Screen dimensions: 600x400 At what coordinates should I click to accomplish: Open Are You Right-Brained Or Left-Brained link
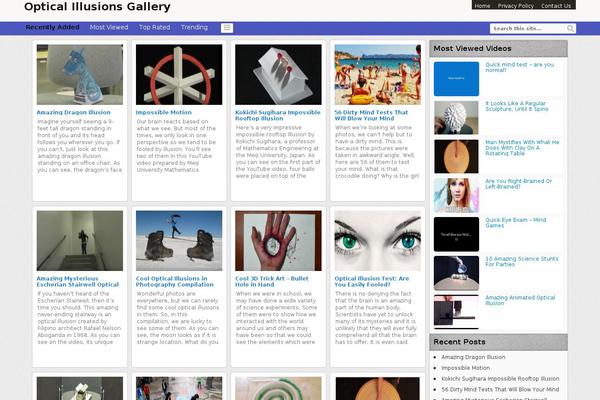pos(518,184)
